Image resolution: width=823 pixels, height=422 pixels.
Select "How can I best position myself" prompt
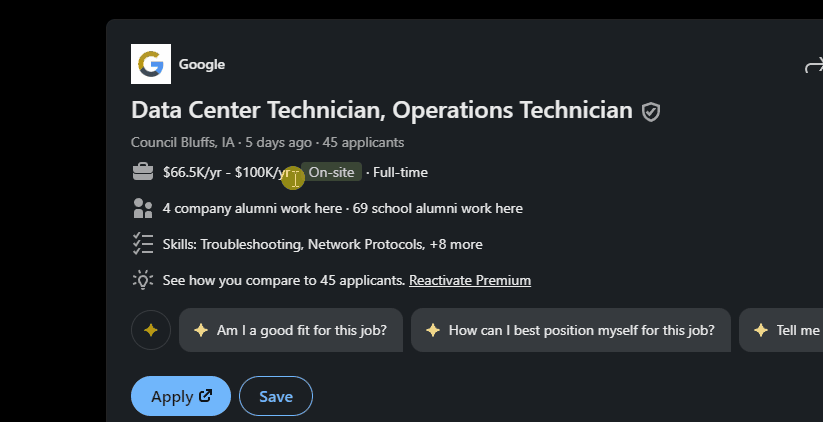[570, 330]
